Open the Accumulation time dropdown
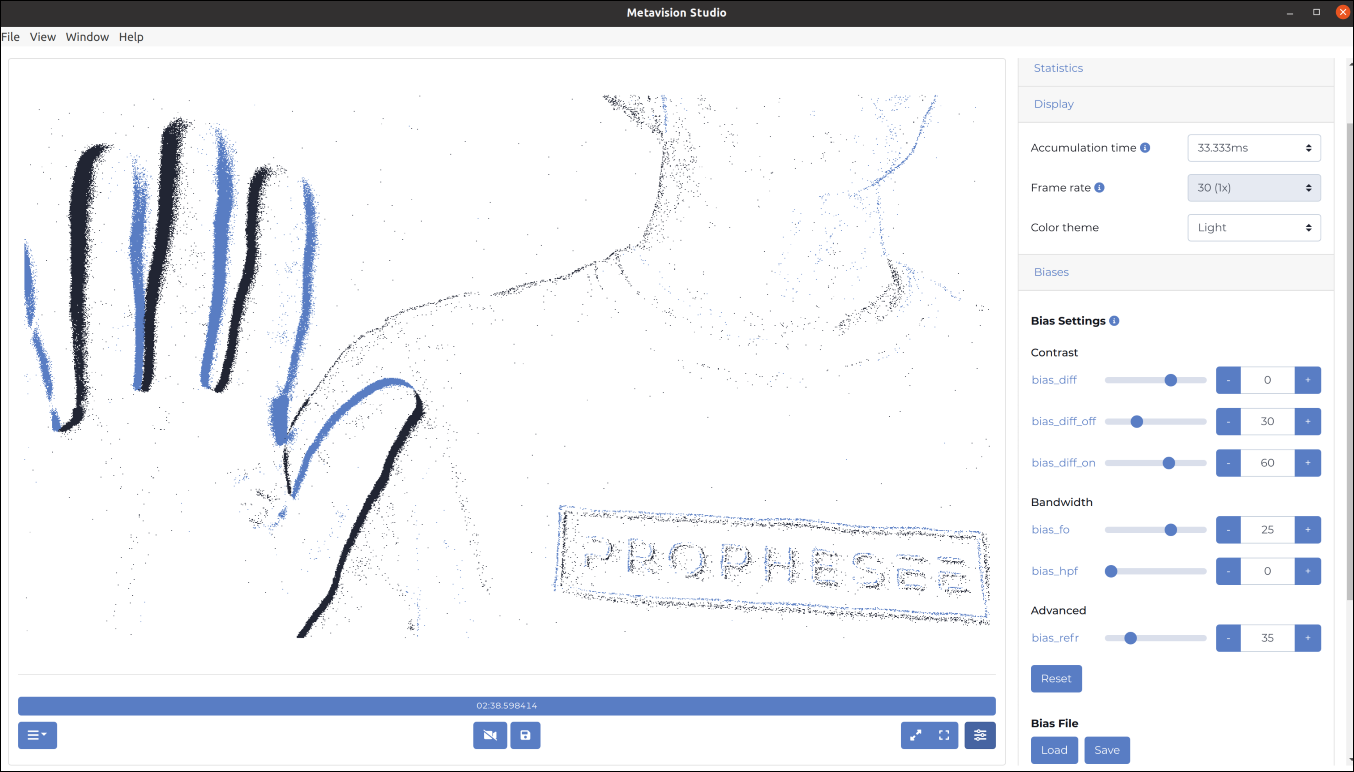 [1254, 148]
